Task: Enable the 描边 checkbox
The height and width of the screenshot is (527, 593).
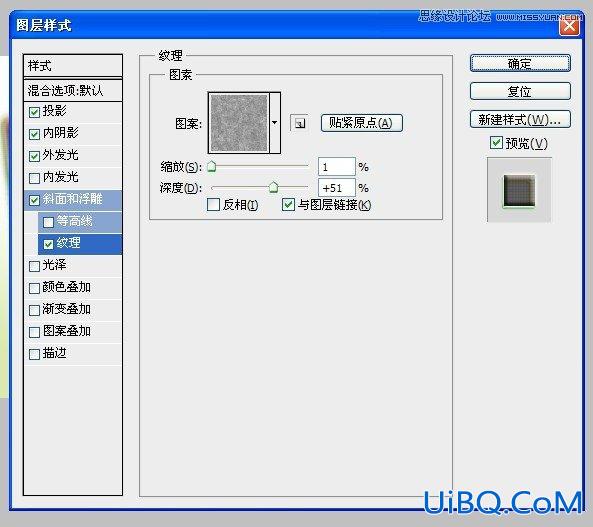Action: (34, 354)
